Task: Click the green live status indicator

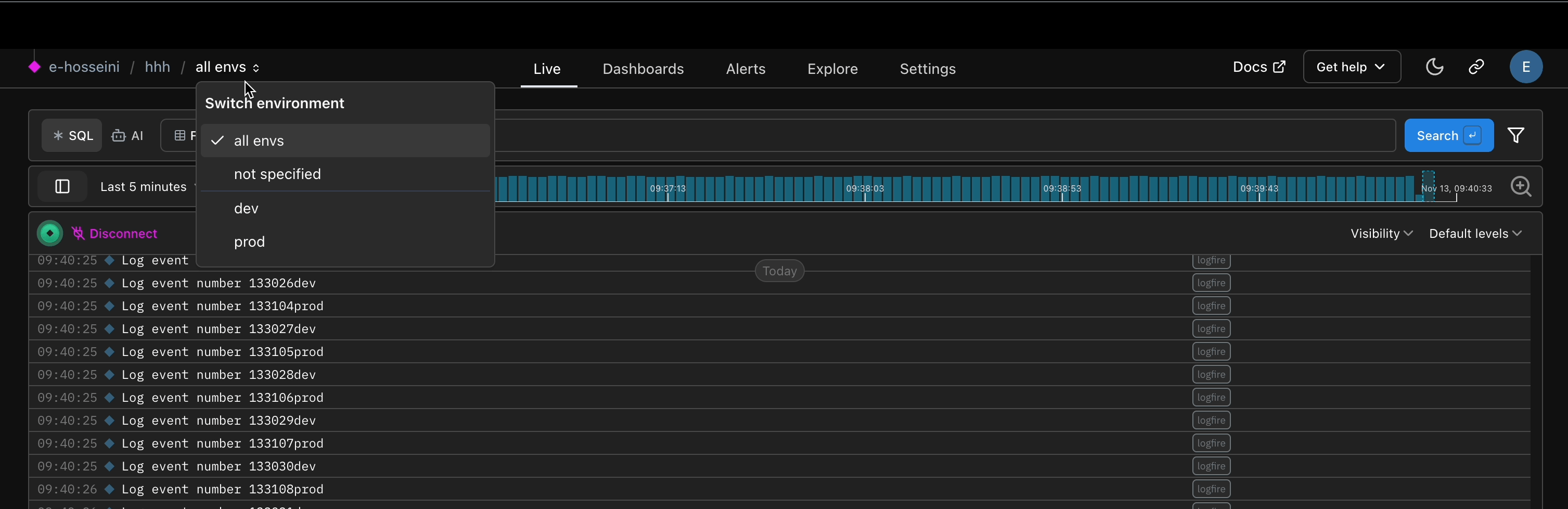Action: click(x=50, y=233)
